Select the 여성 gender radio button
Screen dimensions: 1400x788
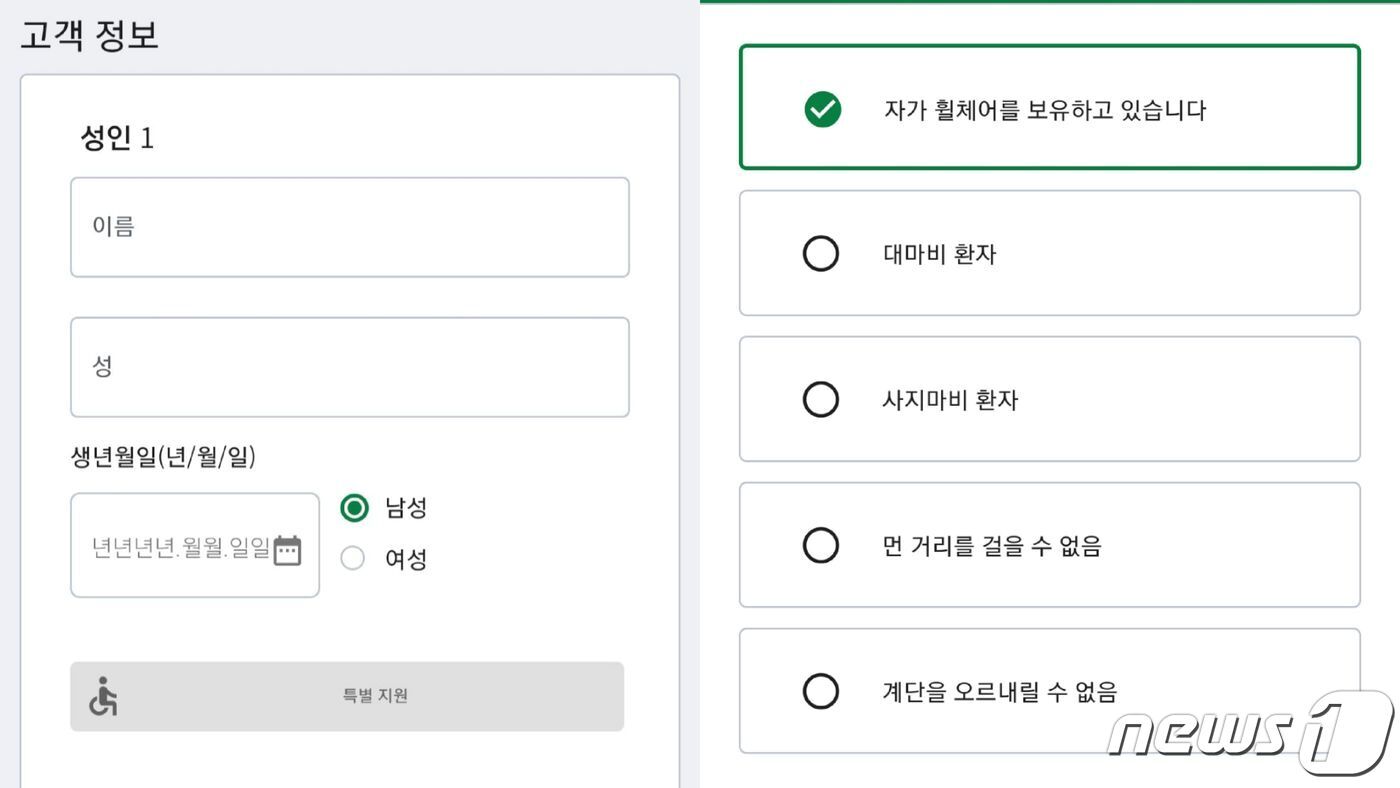(x=352, y=558)
